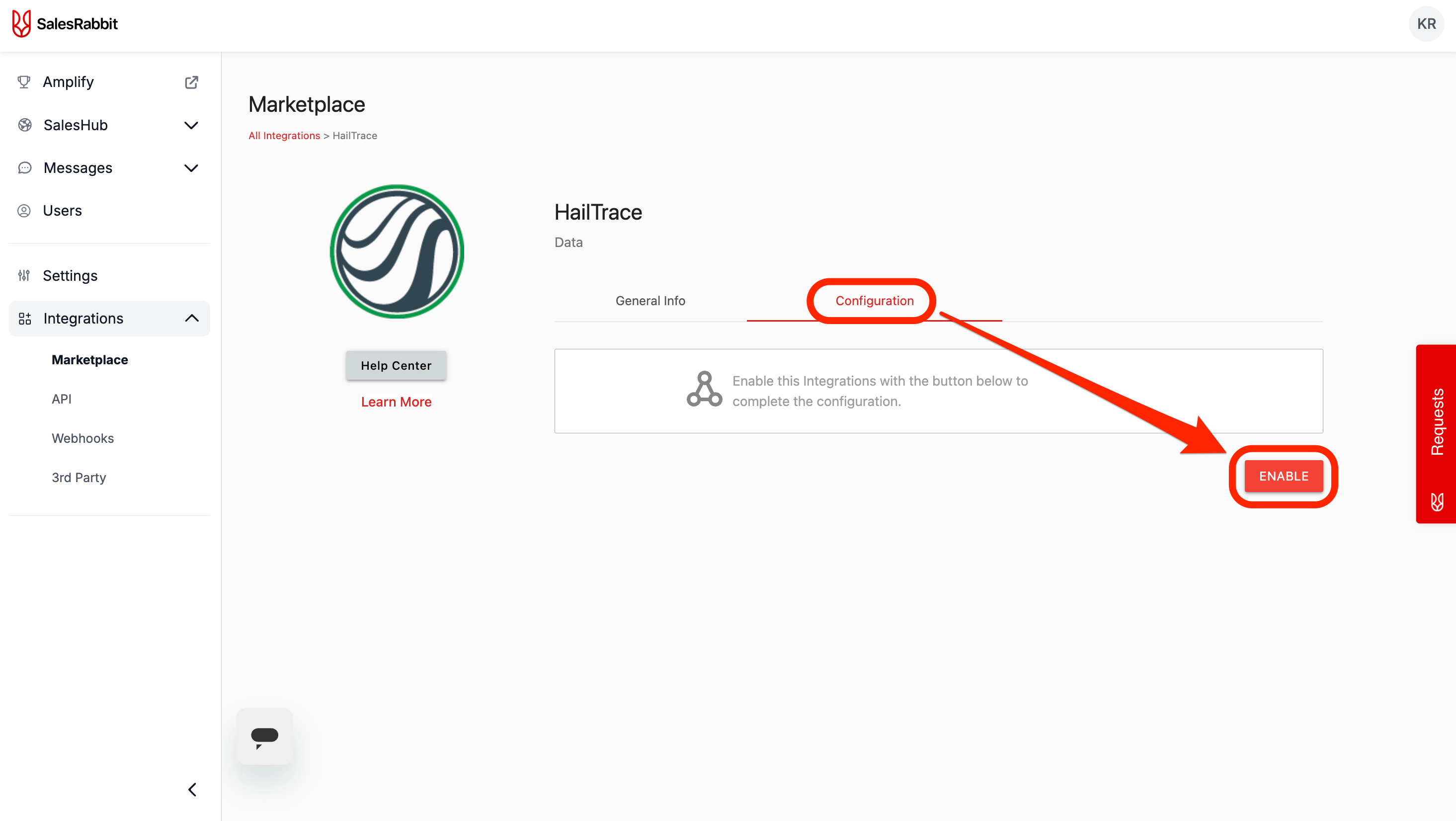Click the Messages chat bubble icon
Screen dimensions: 1456x821
24,168
